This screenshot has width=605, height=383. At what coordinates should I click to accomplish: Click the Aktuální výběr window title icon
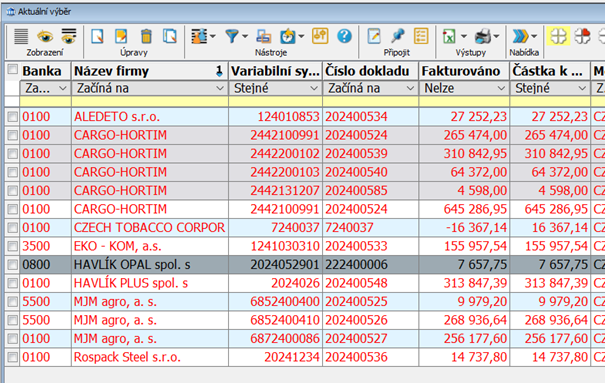point(11,12)
